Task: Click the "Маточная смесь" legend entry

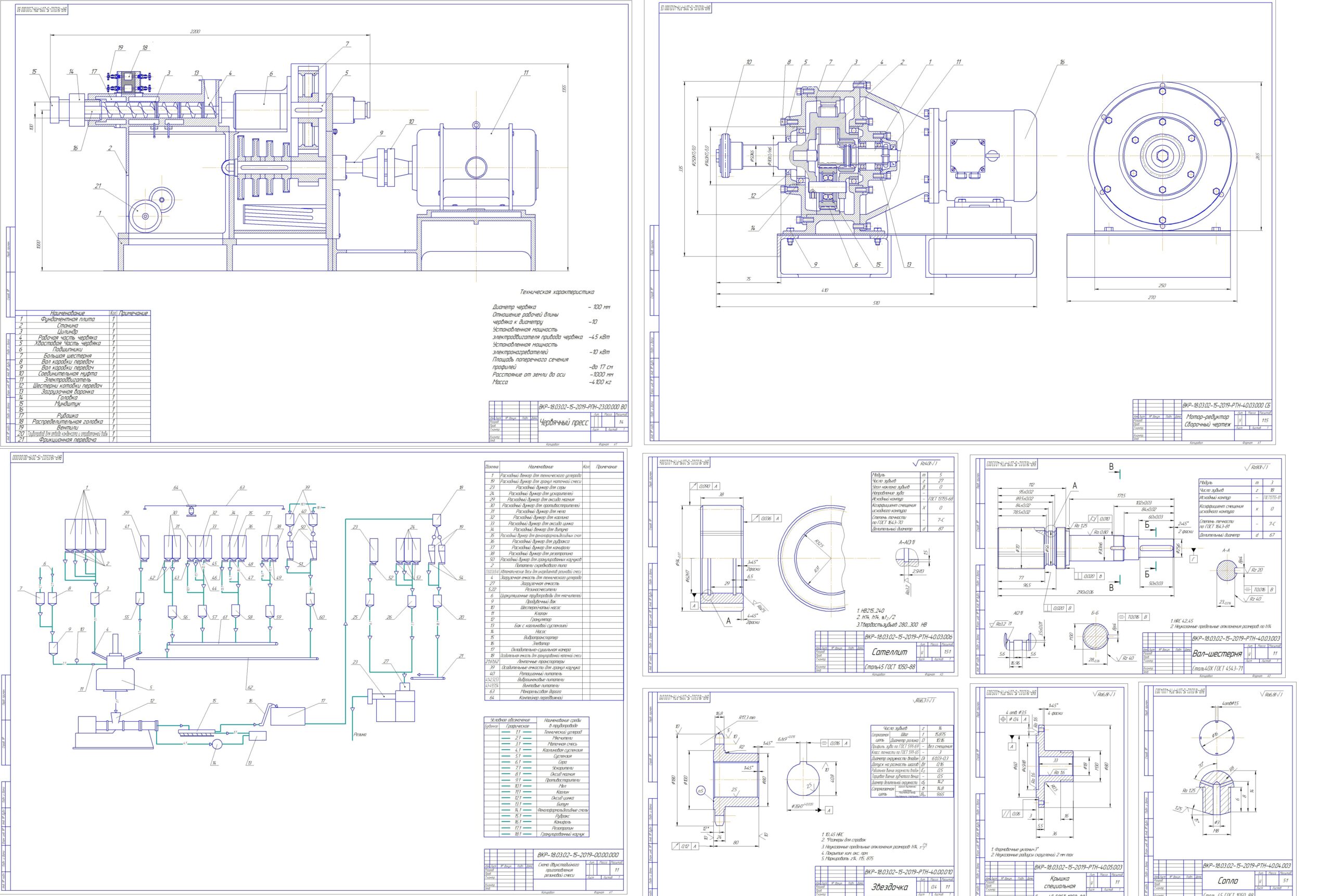Action: 562,744
